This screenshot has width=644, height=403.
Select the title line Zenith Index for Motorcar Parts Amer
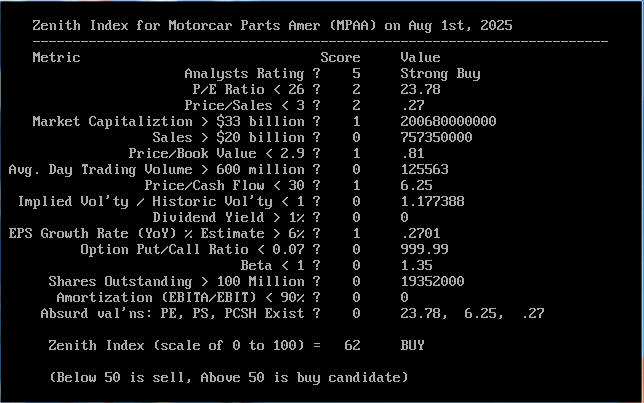272,25
